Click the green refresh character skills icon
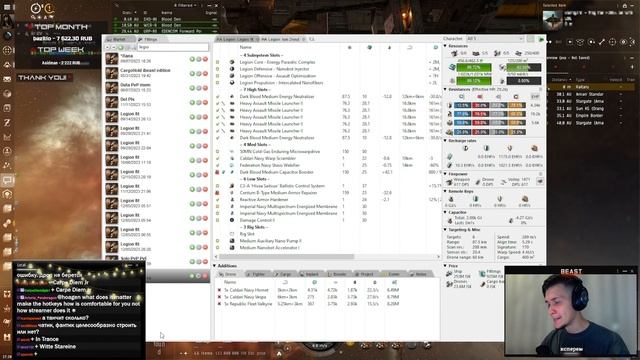 click(542, 39)
